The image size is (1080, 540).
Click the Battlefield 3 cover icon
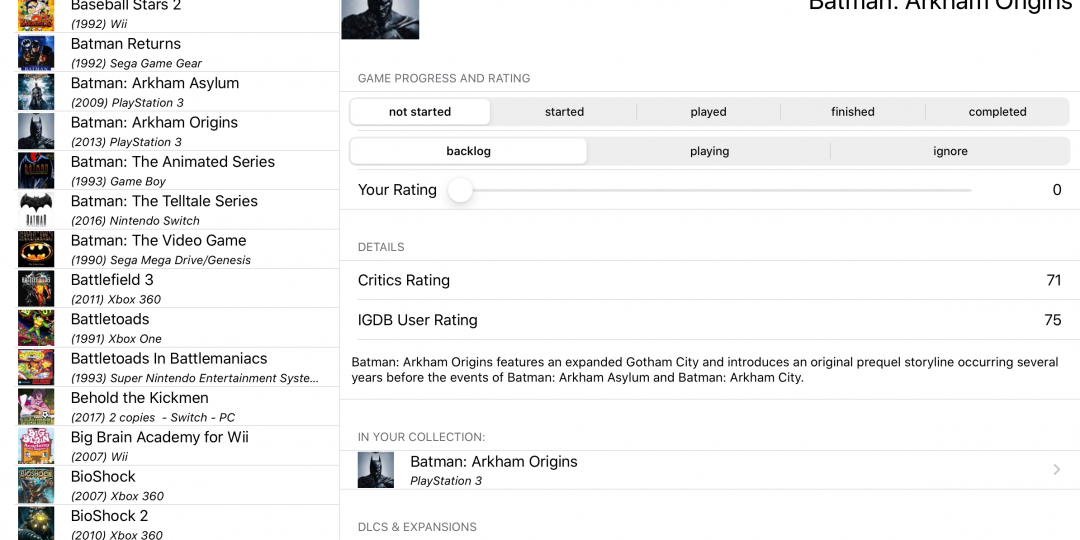pyautogui.click(x=36, y=289)
